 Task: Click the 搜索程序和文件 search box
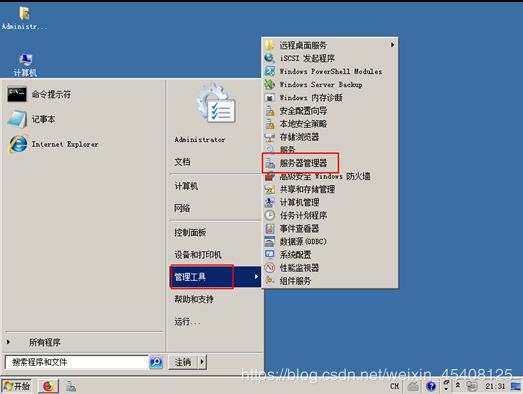(77, 362)
